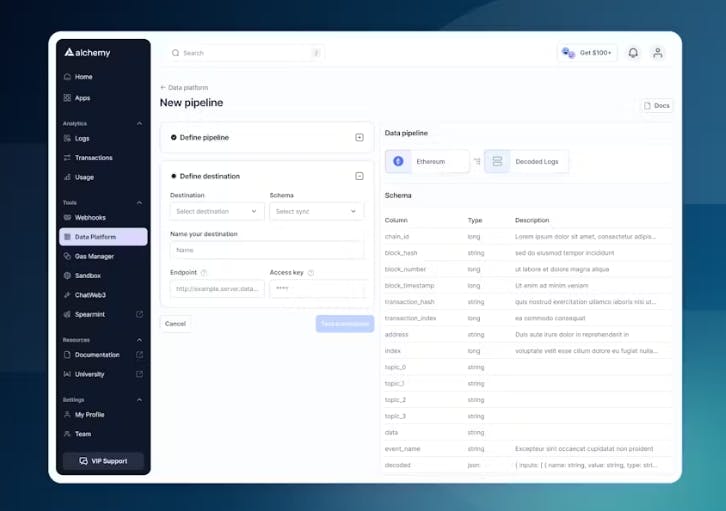Click the chain_id column row

pos(528,237)
